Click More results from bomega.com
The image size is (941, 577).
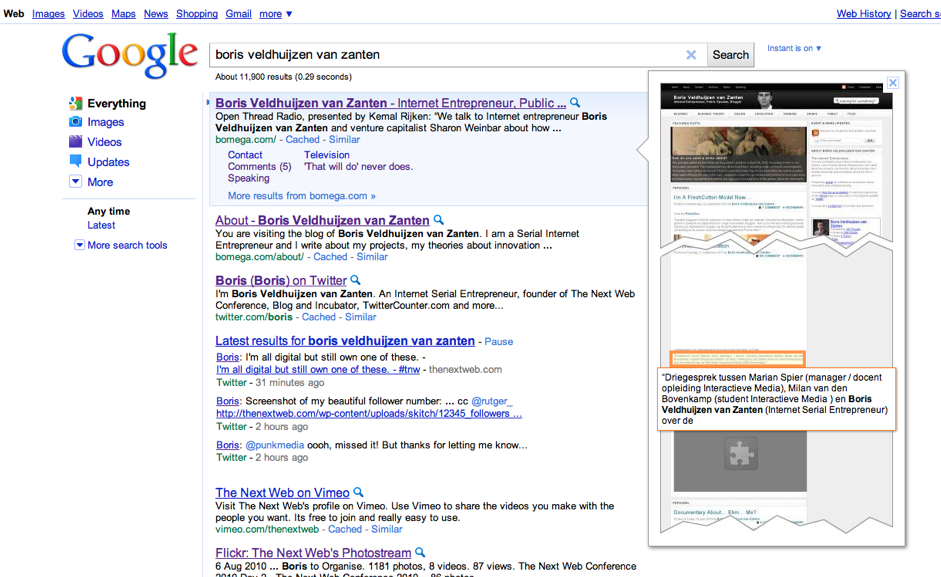point(301,196)
